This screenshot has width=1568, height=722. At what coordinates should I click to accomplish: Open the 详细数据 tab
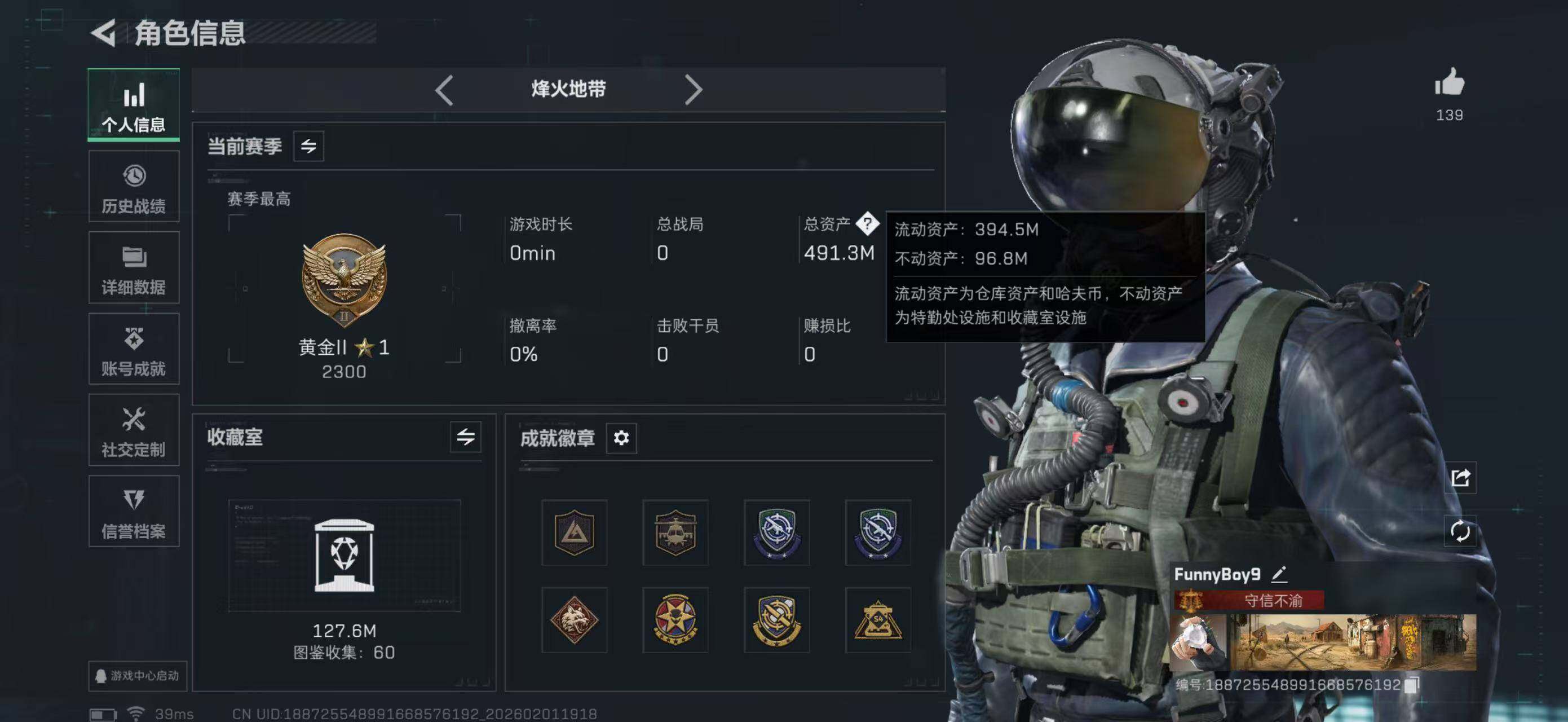[x=134, y=268]
